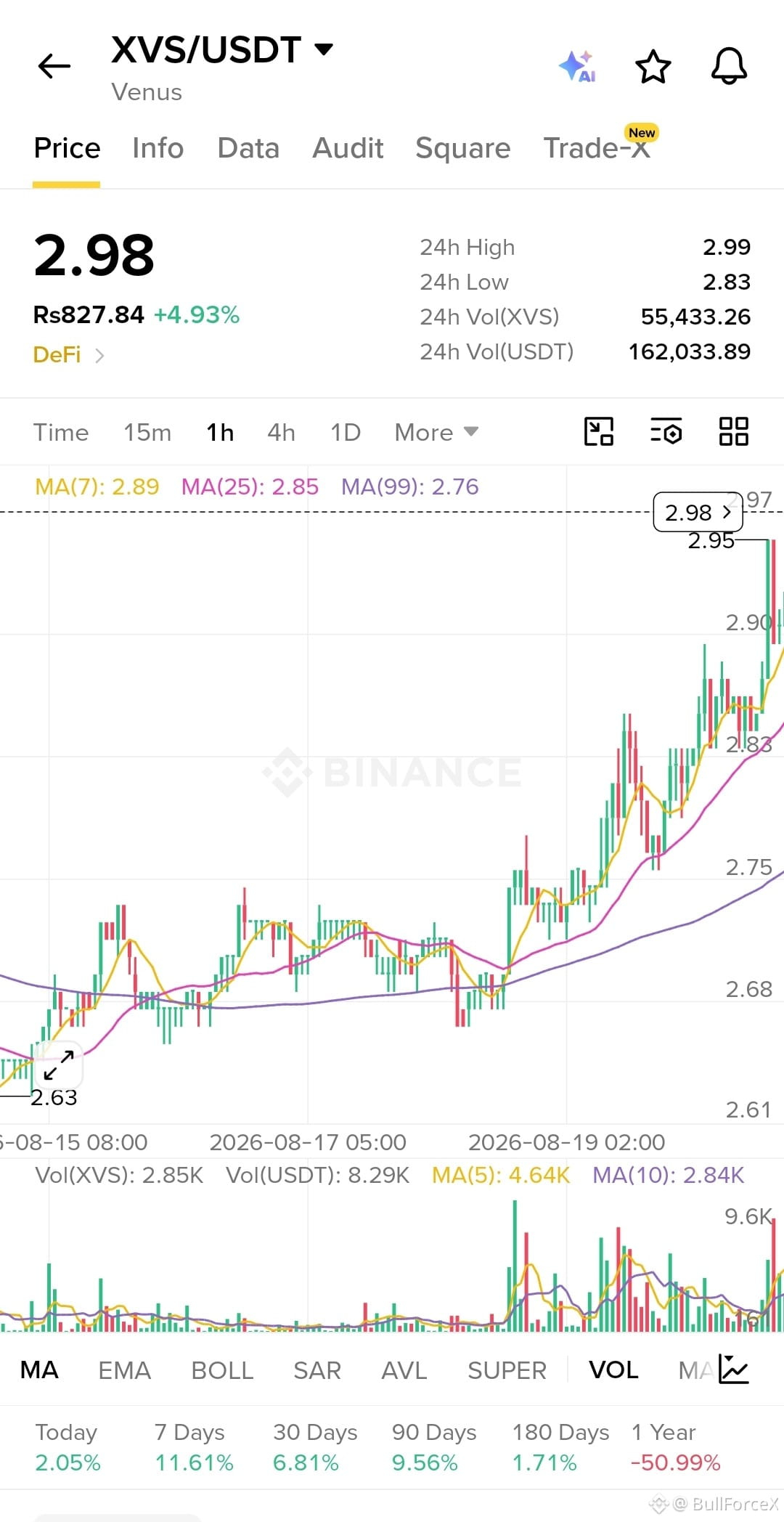Click the Rs827.84 converted price
Image resolution: width=784 pixels, height=1522 pixels.
click(89, 314)
